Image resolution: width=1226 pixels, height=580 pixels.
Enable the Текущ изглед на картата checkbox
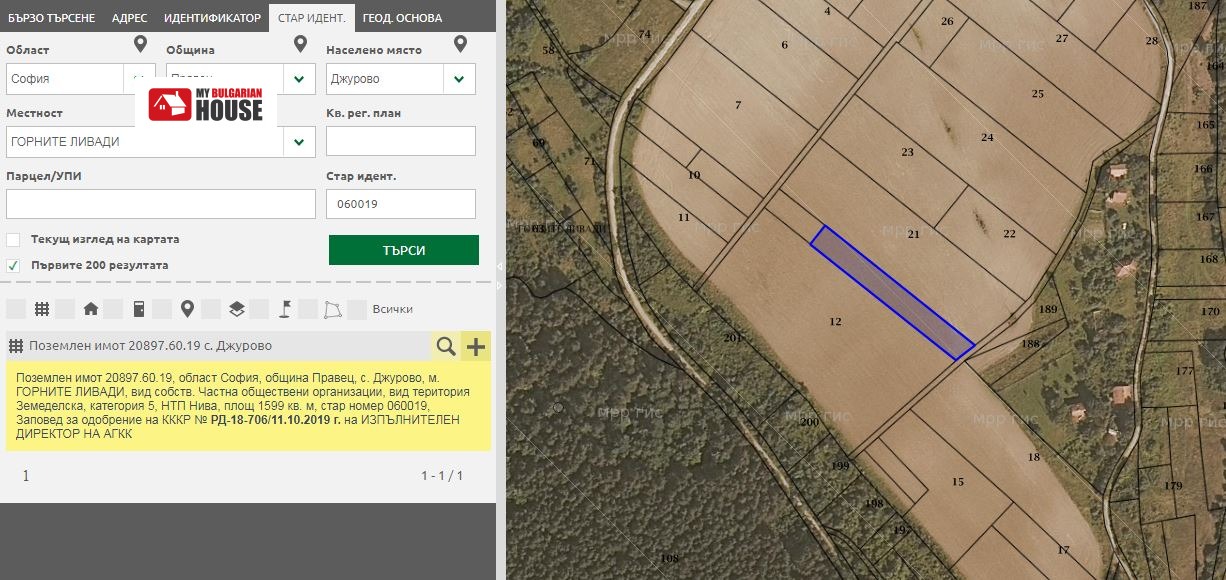point(13,240)
